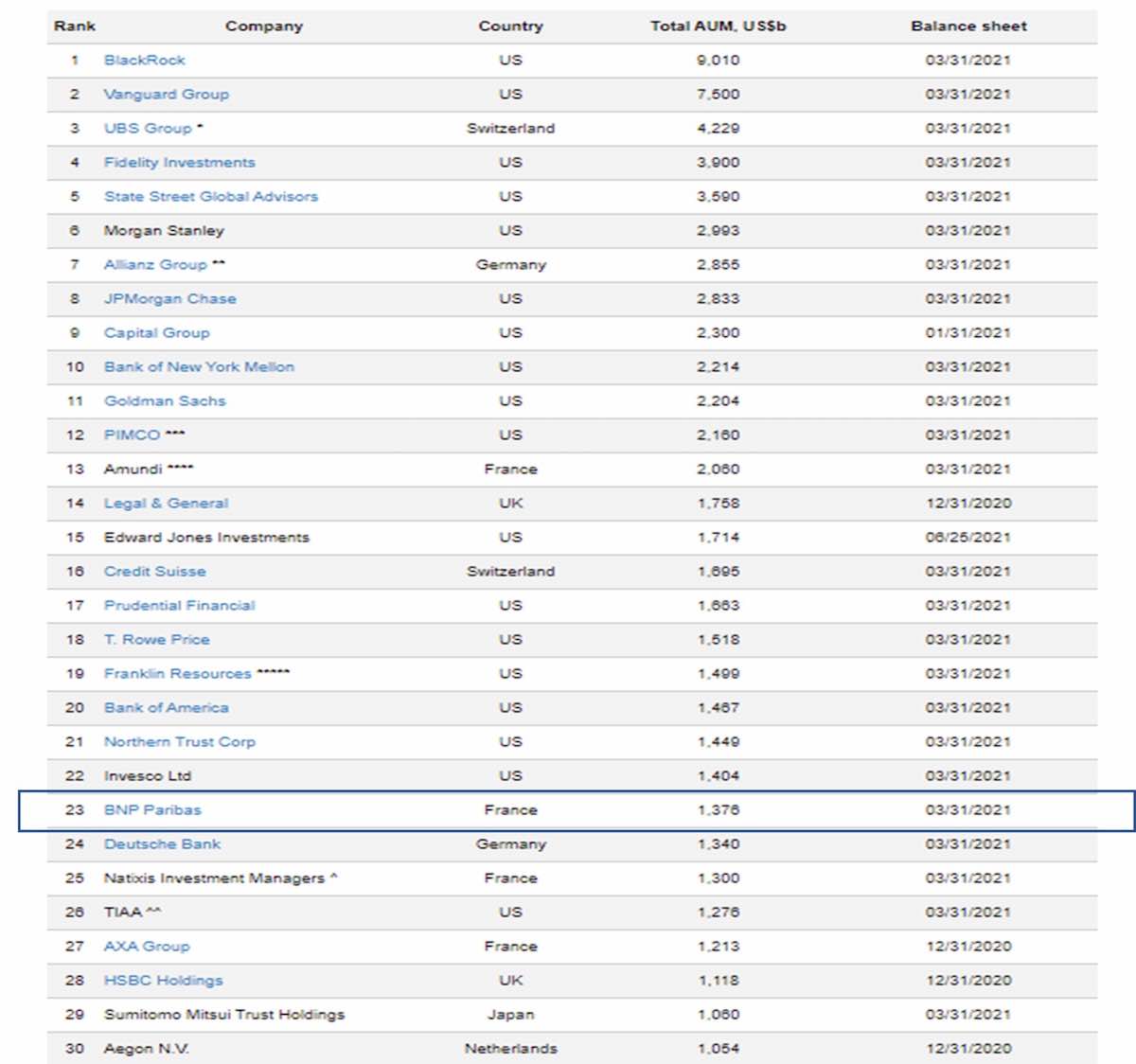Select the Morgan Stanley company name
The image size is (1136, 1064).
click(x=164, y=230)
